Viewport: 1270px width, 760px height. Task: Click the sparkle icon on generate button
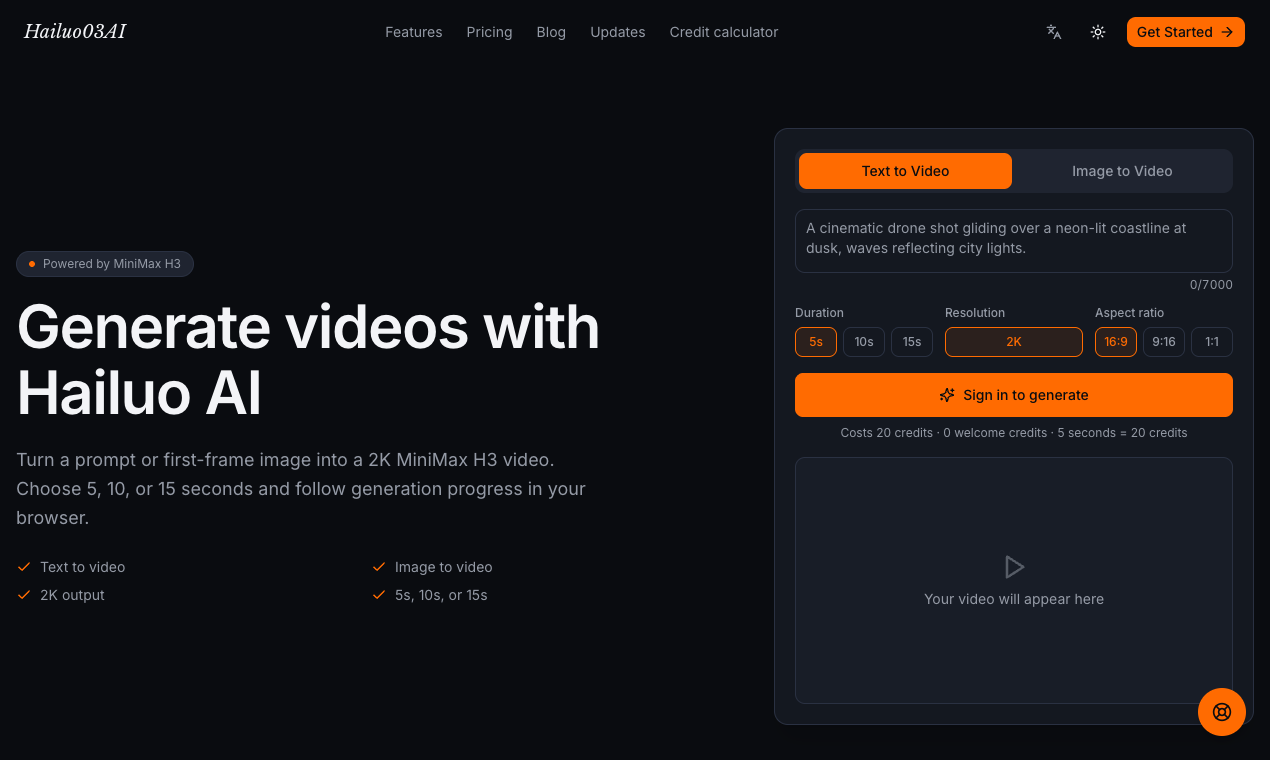tap(947, 395)
